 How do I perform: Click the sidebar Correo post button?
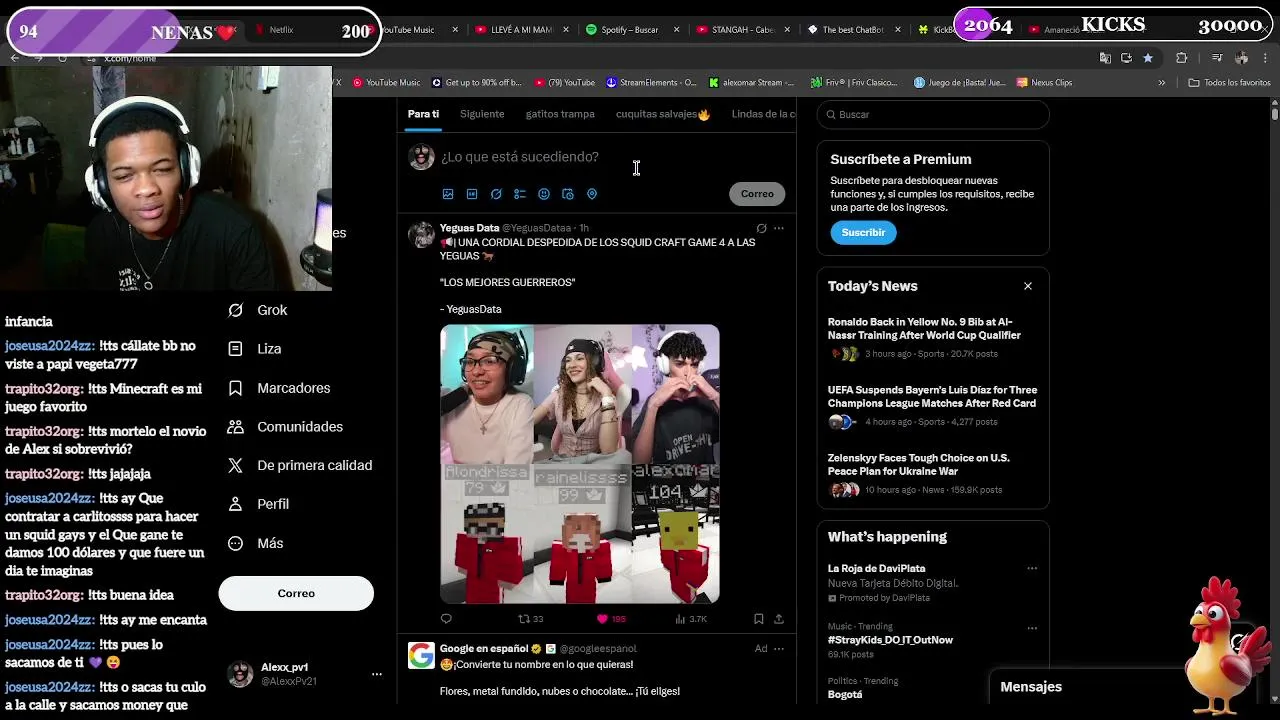296,593
